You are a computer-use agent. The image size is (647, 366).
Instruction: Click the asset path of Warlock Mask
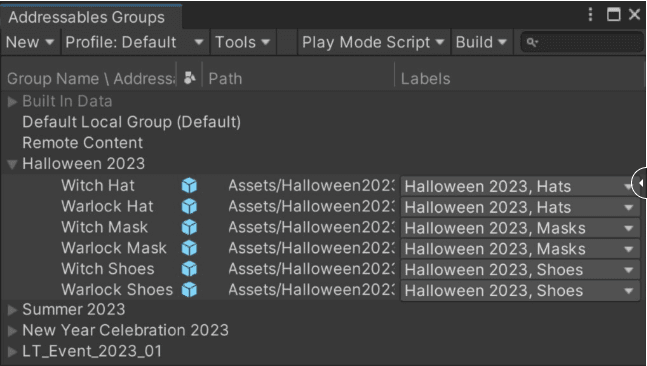[312, 248]
